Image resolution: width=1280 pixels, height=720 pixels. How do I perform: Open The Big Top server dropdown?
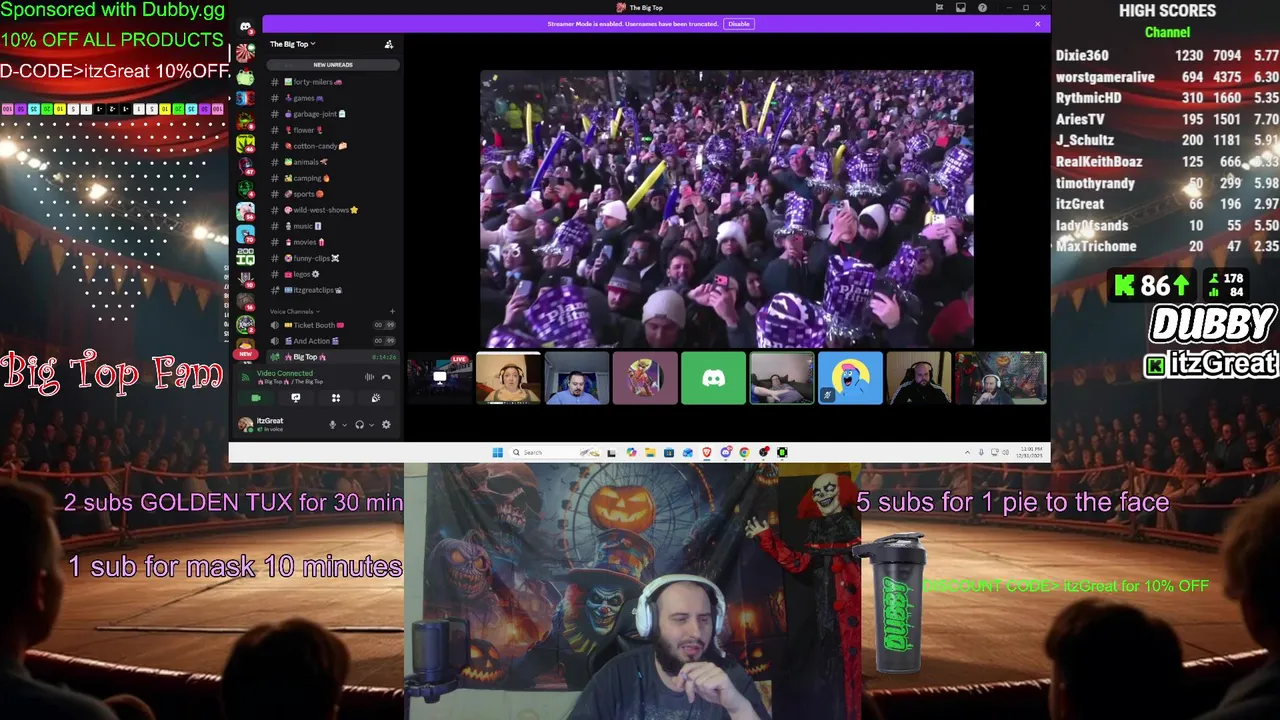click(x=292, y=44)
